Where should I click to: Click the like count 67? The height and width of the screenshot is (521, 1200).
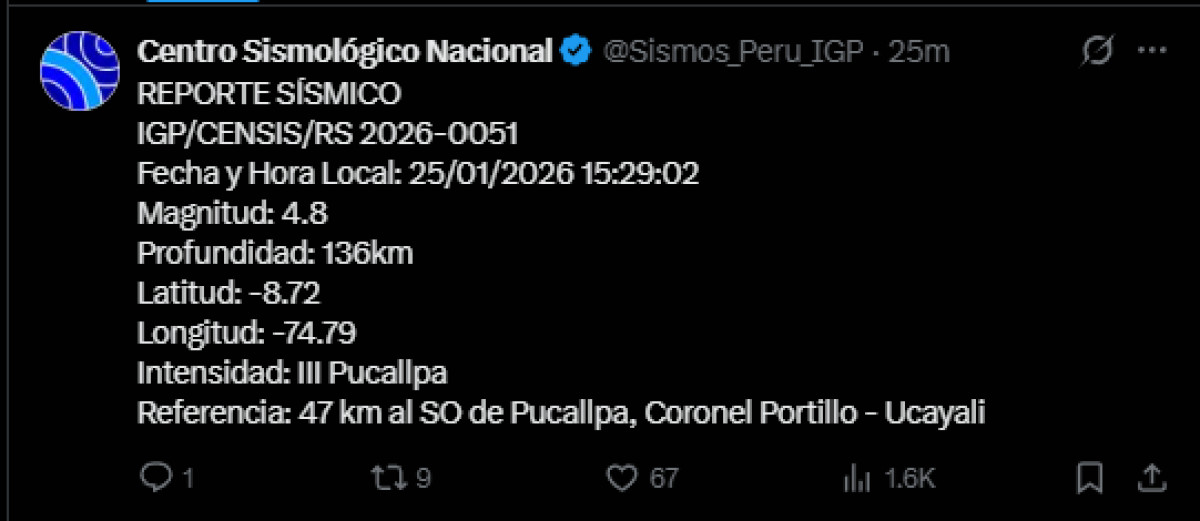[664, 479]
